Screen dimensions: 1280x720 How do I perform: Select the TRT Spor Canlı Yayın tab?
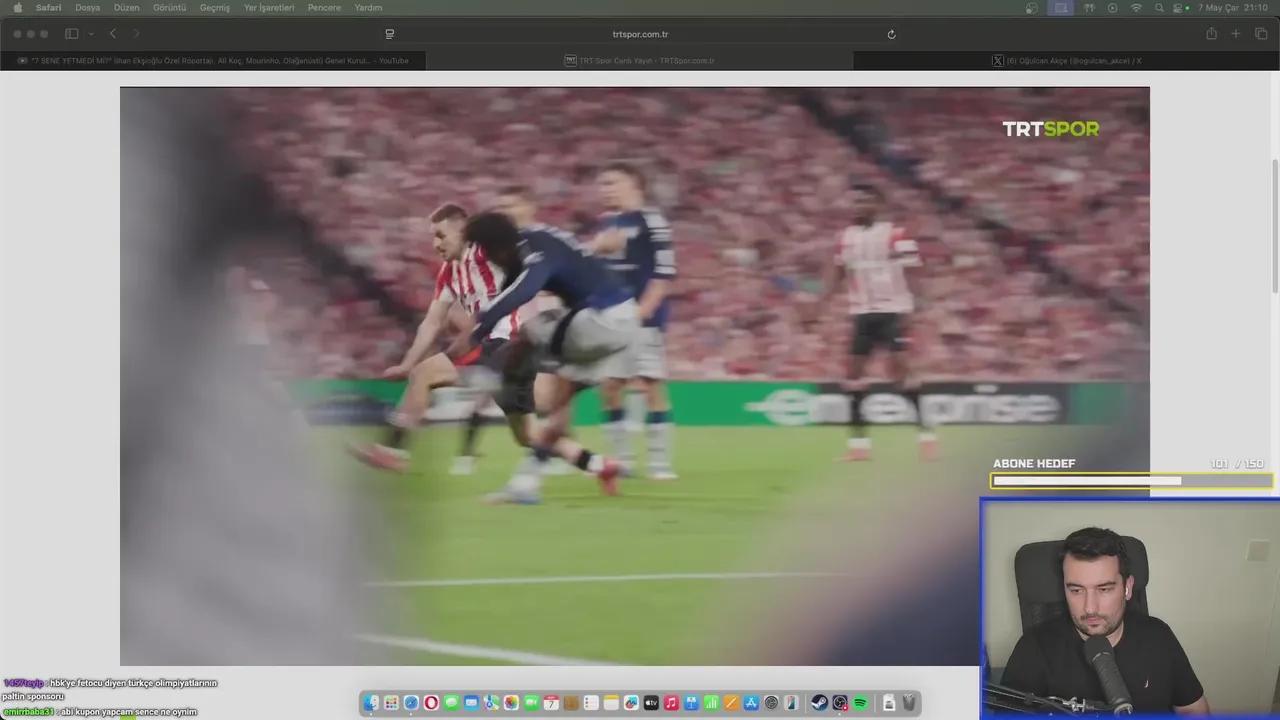pyautogui.click(x=640, y=60)
